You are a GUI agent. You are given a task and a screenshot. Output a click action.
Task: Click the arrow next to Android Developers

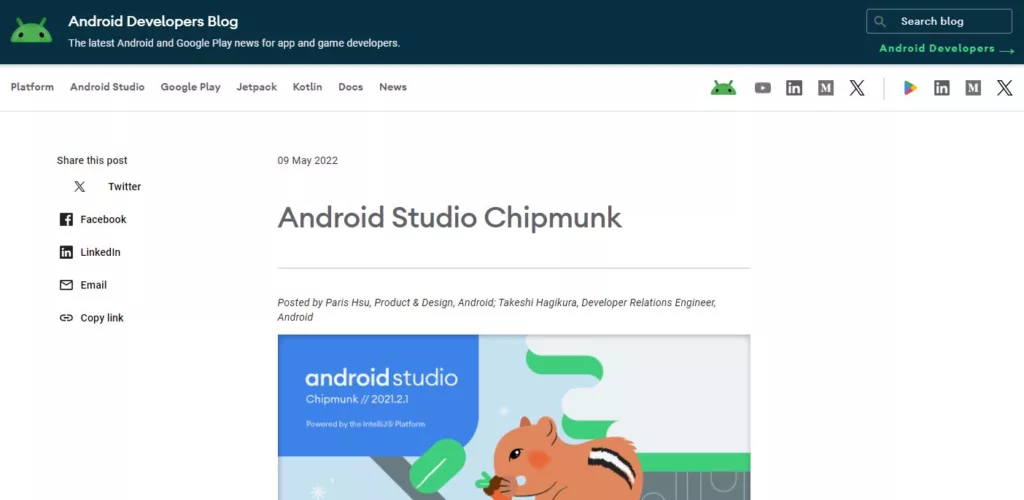1007,50
